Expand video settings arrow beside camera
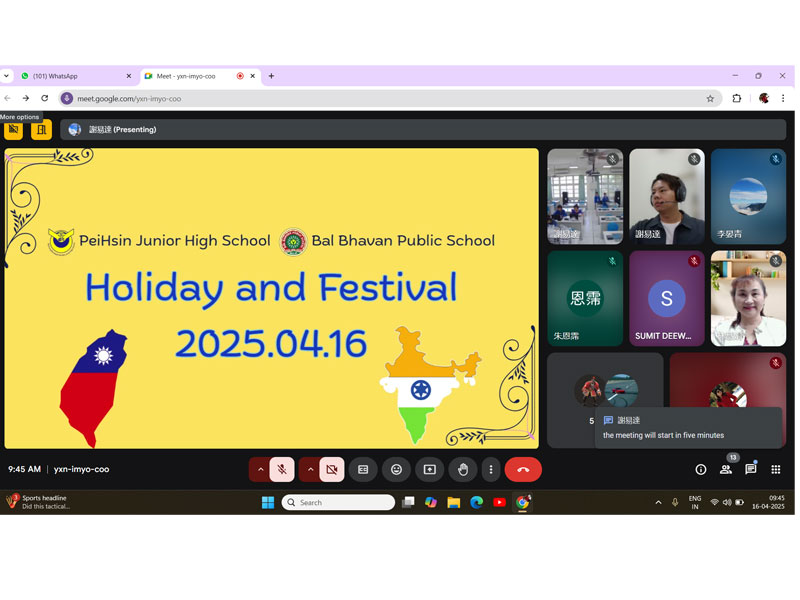The width and height of the screenshot is (800, 600). [309, 469]
